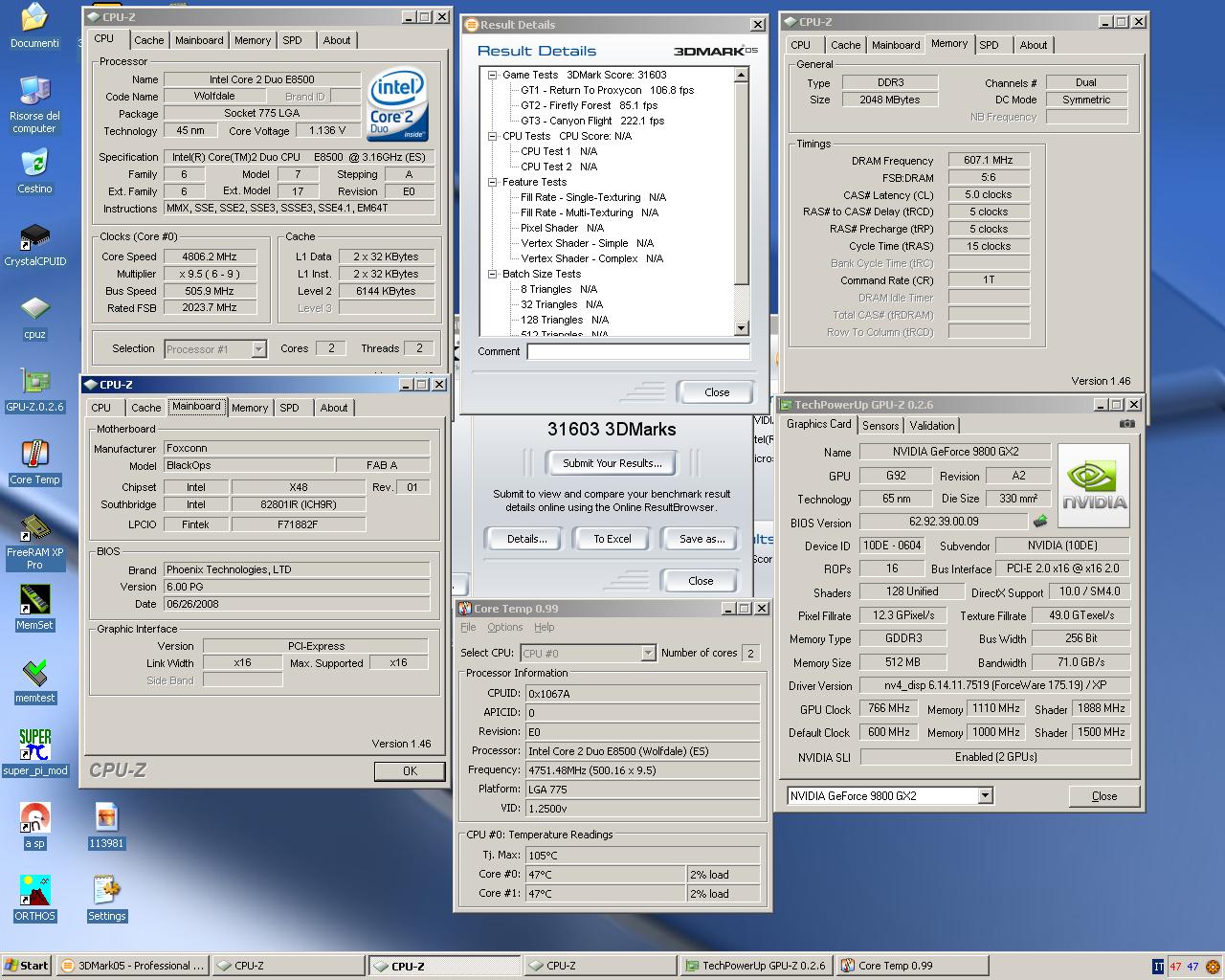Click the Core Speed 4806.2 MHz value
The width and height of the screenshot is (1225, 980).
click(x=210, y=256)
